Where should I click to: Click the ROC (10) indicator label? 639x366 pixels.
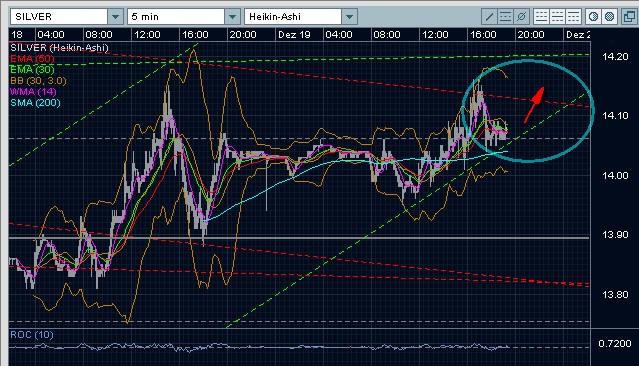tap(32, 335)
